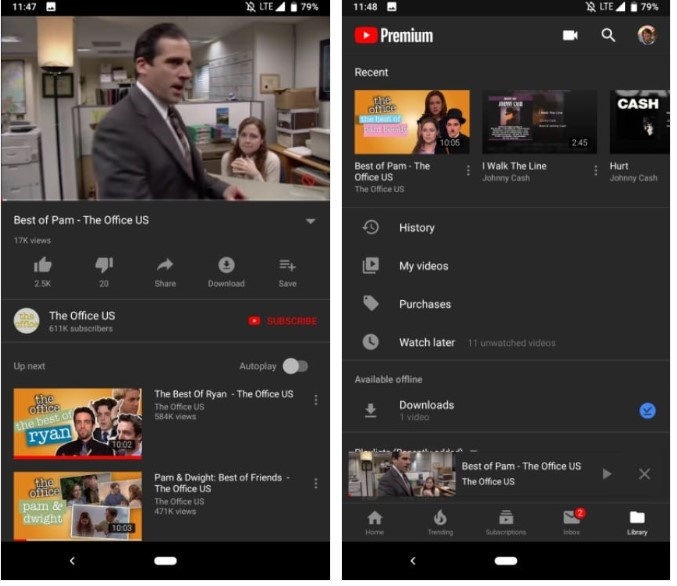Open the History menu item

(x=506, y=228)
